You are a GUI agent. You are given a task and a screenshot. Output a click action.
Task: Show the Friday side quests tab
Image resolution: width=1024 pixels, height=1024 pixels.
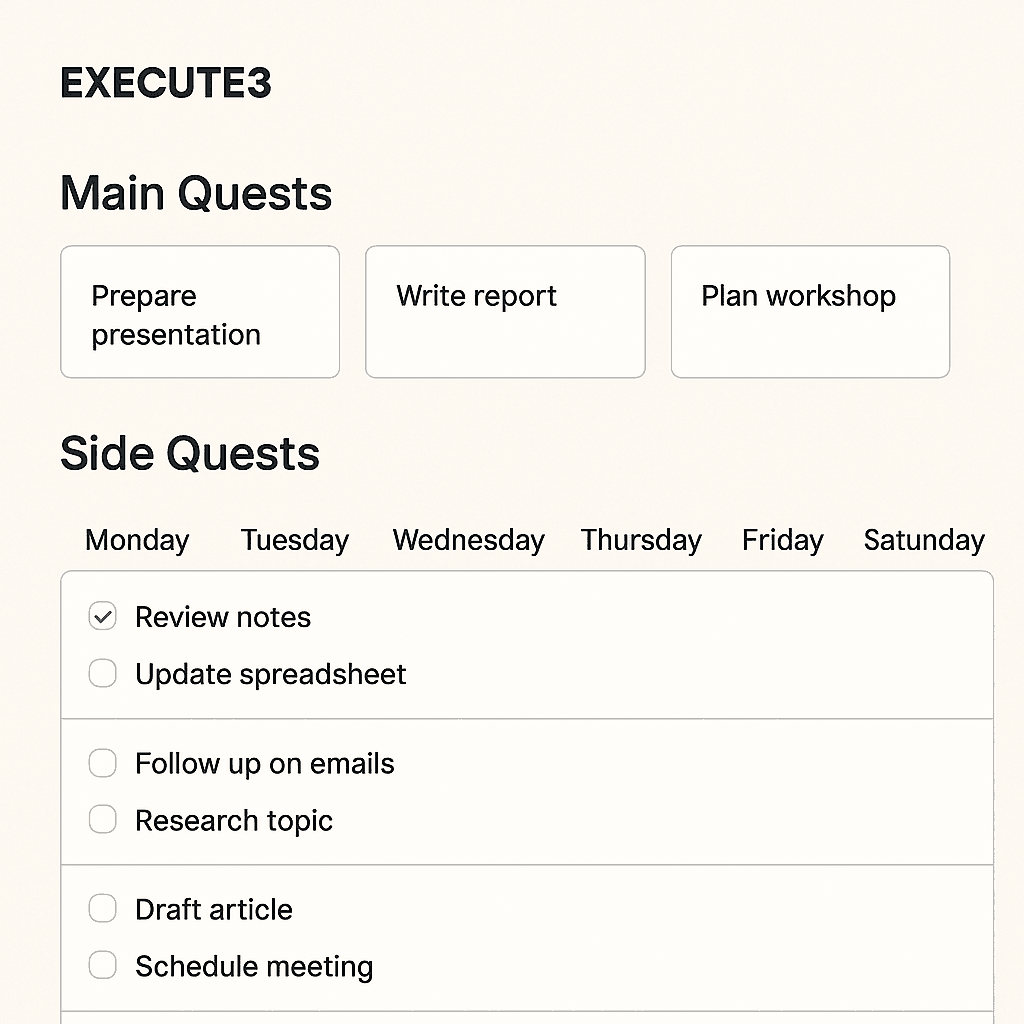point(782,540)
